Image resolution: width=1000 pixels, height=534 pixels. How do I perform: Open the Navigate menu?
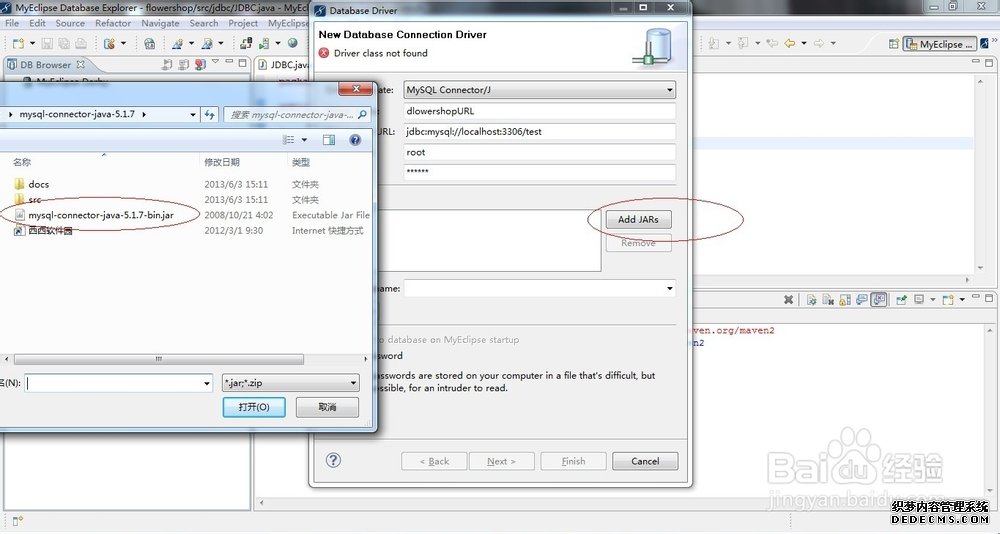coord(160,23)
